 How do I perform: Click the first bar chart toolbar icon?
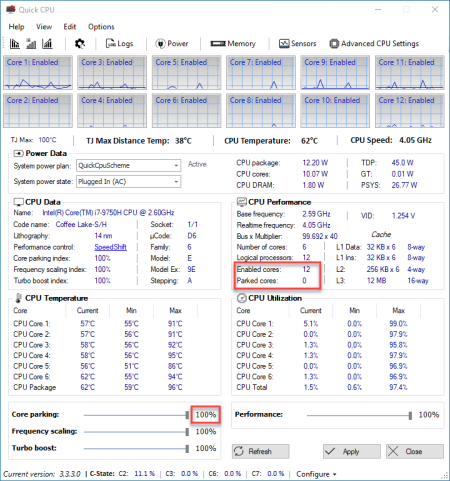pyautogui.click(x=14, y=44)
